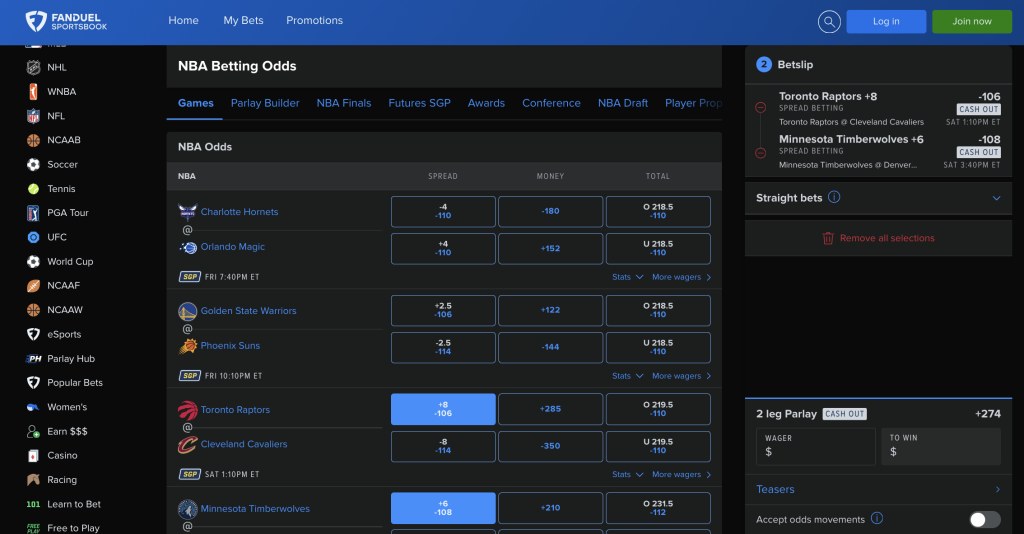
Task: Click the eSports shield icon
Action: point(33,334)
